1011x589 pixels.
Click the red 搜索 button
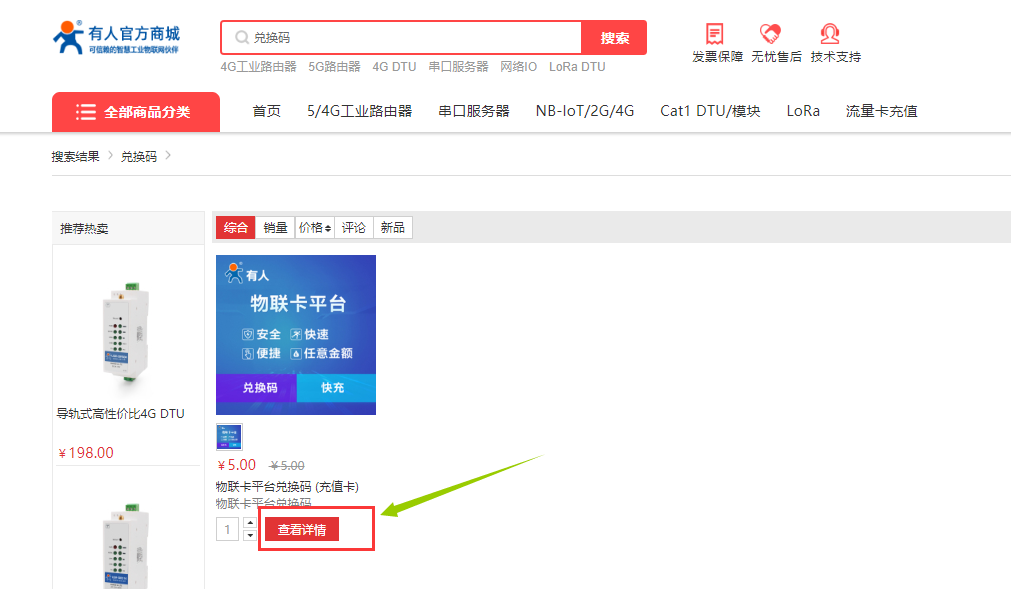click(614, 37)
